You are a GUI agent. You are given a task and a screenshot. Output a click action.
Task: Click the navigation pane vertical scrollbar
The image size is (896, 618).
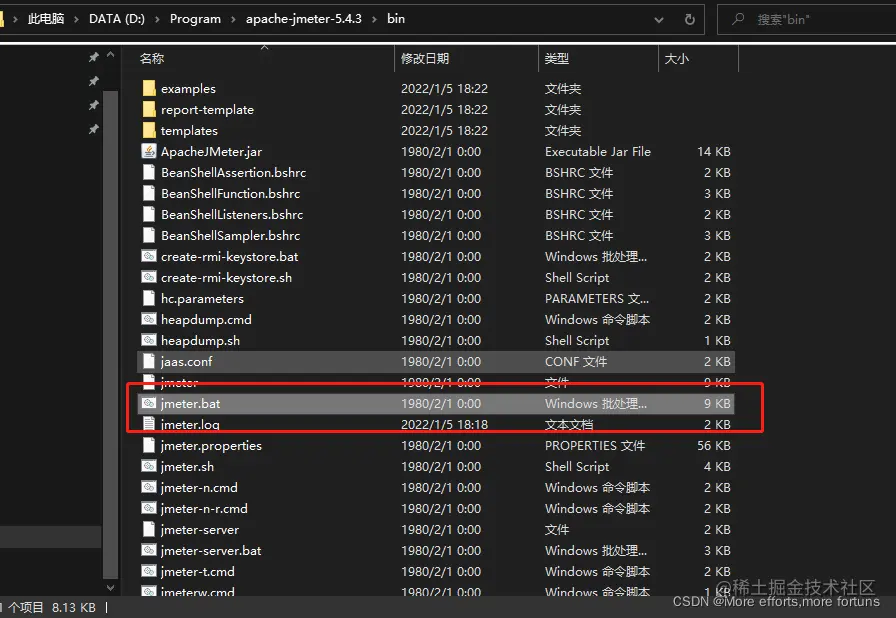pyautogui.click(x=111, y=334)
